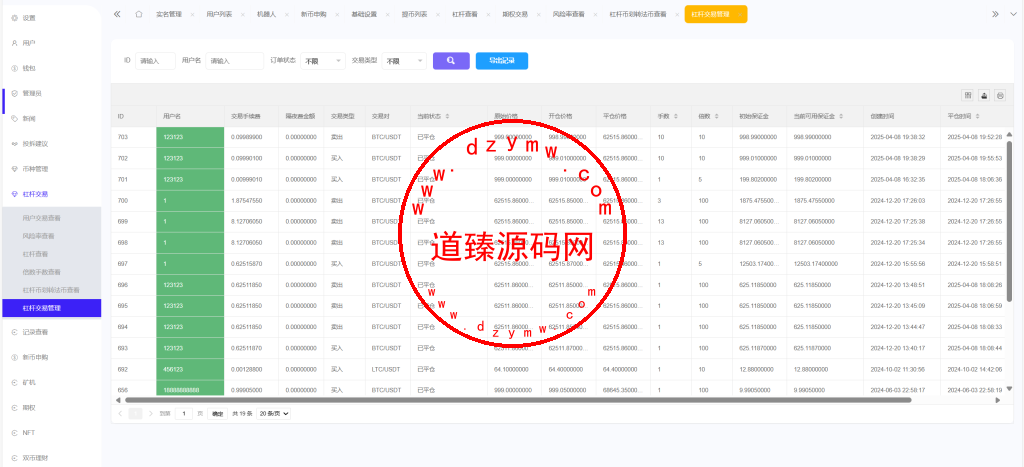Collapse the sidebar with the double-left arrow icon
Viewport: 1024px width, 467px height.
[x=117, y=14]
